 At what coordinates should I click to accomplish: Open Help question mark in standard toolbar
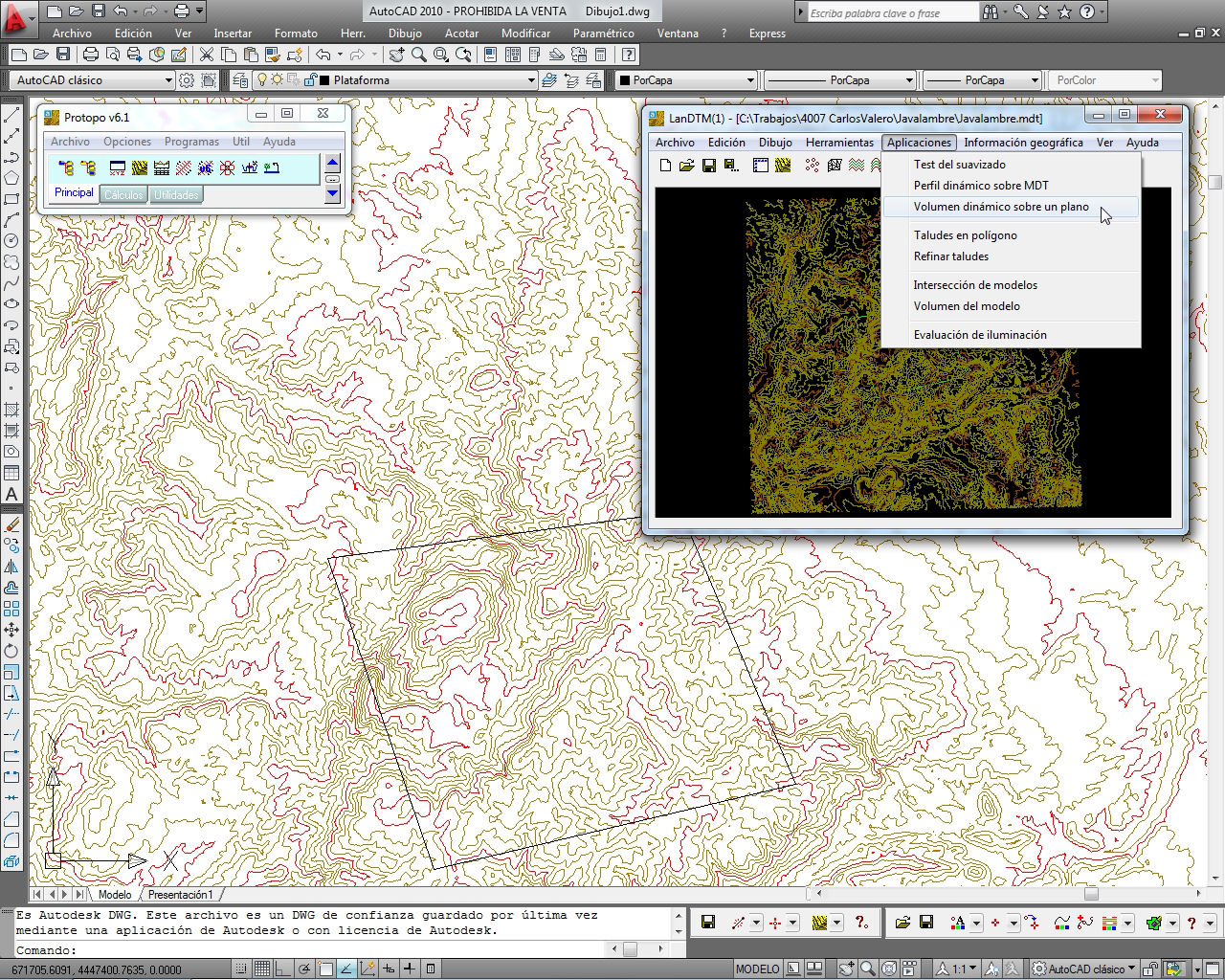click(x=628, y=55)
